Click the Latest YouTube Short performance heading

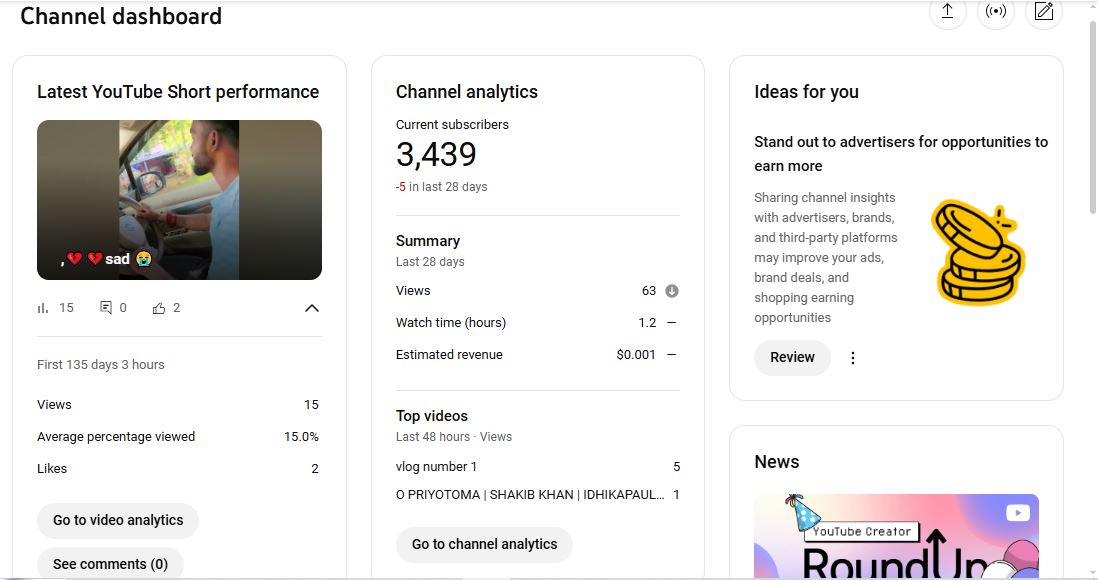178,92
